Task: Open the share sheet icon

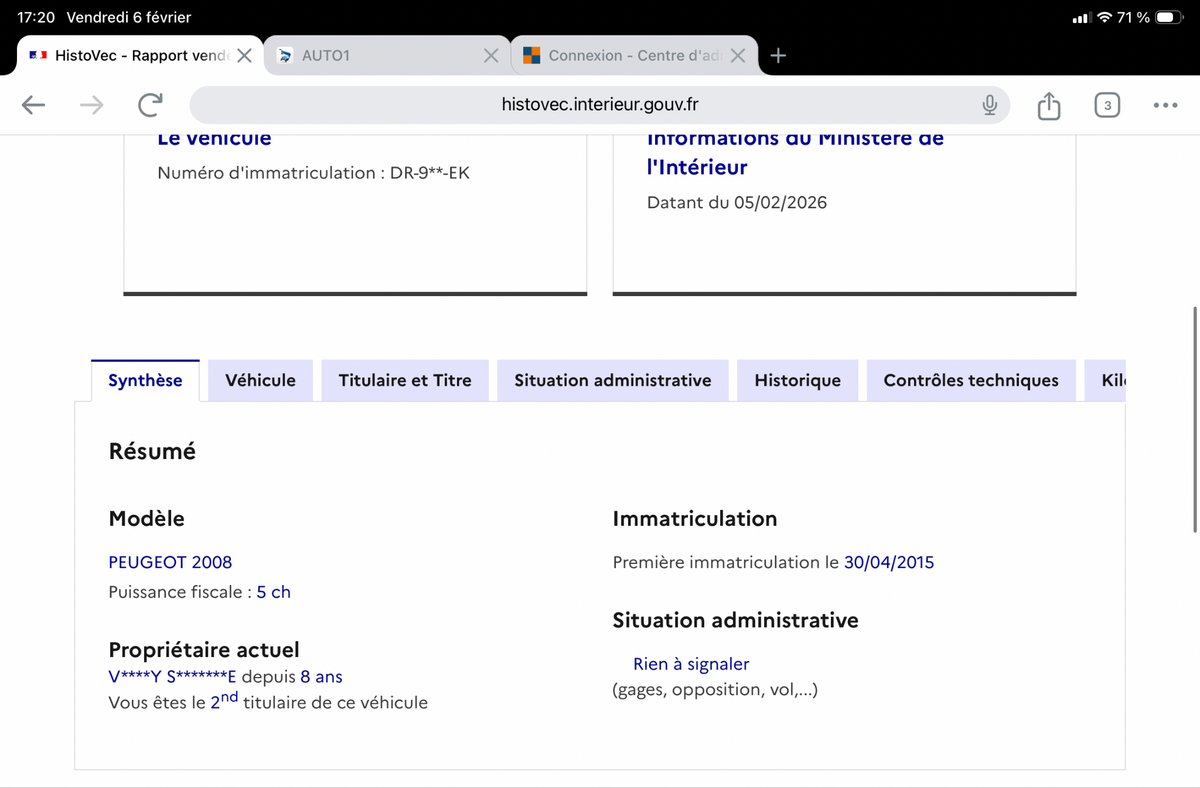Action: 1048,105
